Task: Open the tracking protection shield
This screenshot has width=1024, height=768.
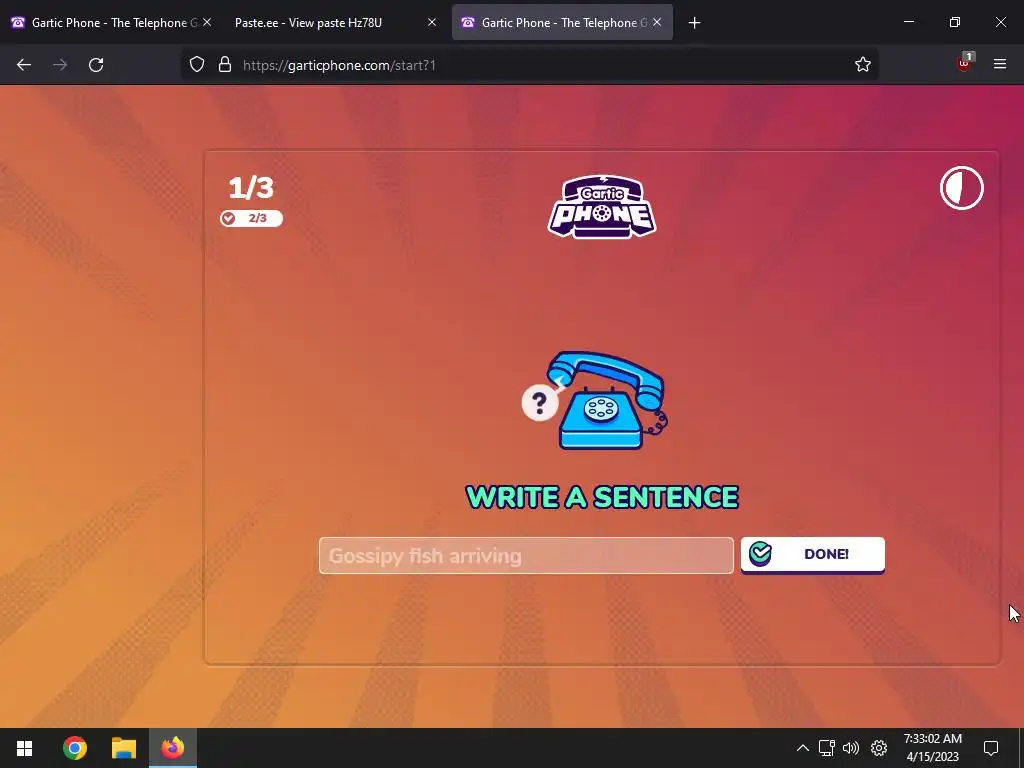Action: pyautogui.click(x=197, y=64)
